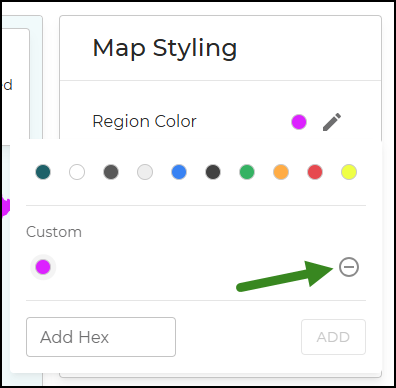Click the ADD button
This screenshot has height=388, width=396.
coord(333,337)
